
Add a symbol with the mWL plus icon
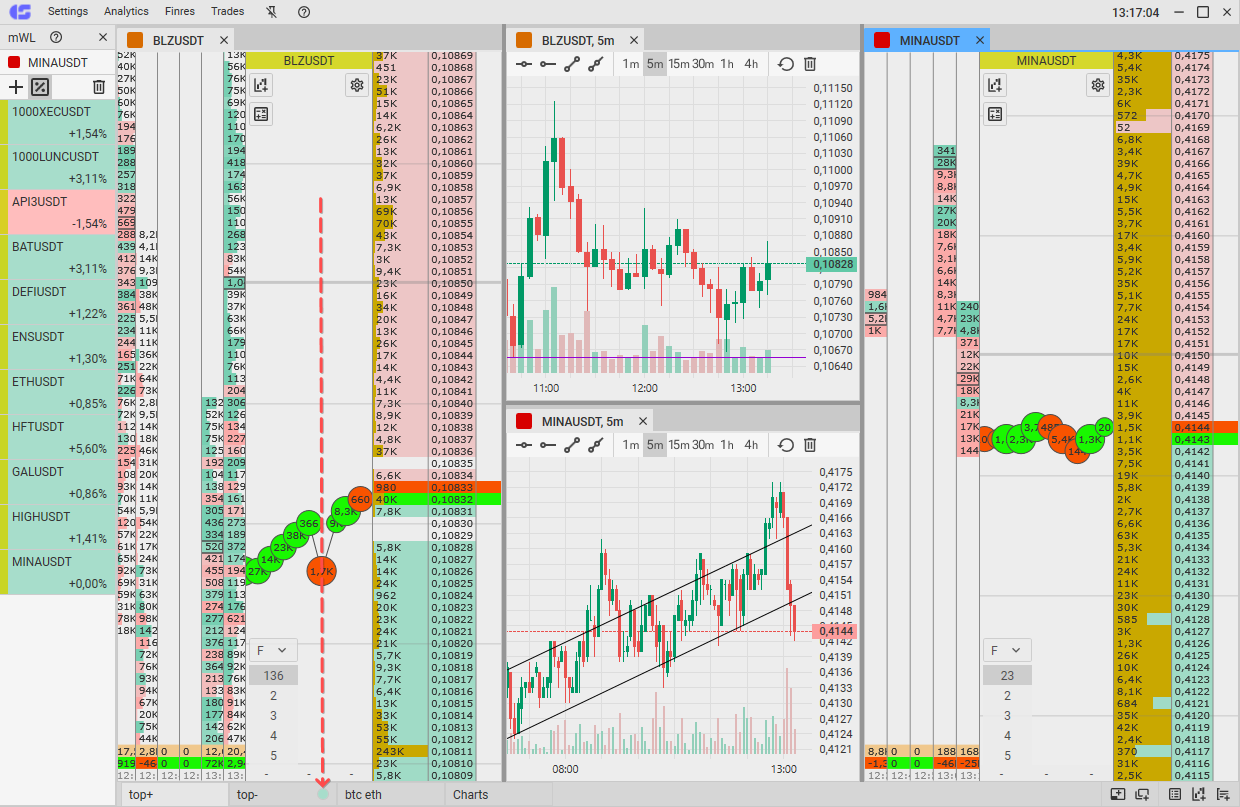pyautogui.click(x=15, y=87)
